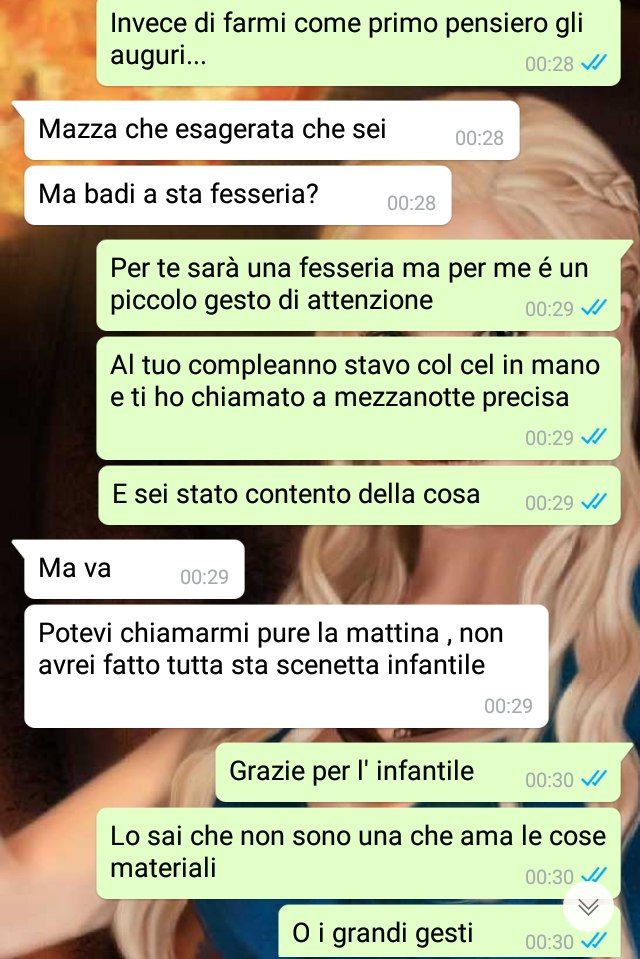The height and width of the screenshot is (959, 640).
Task: Select the 'Ma badi a sta fesseria?' message
Action: point(237,195)
